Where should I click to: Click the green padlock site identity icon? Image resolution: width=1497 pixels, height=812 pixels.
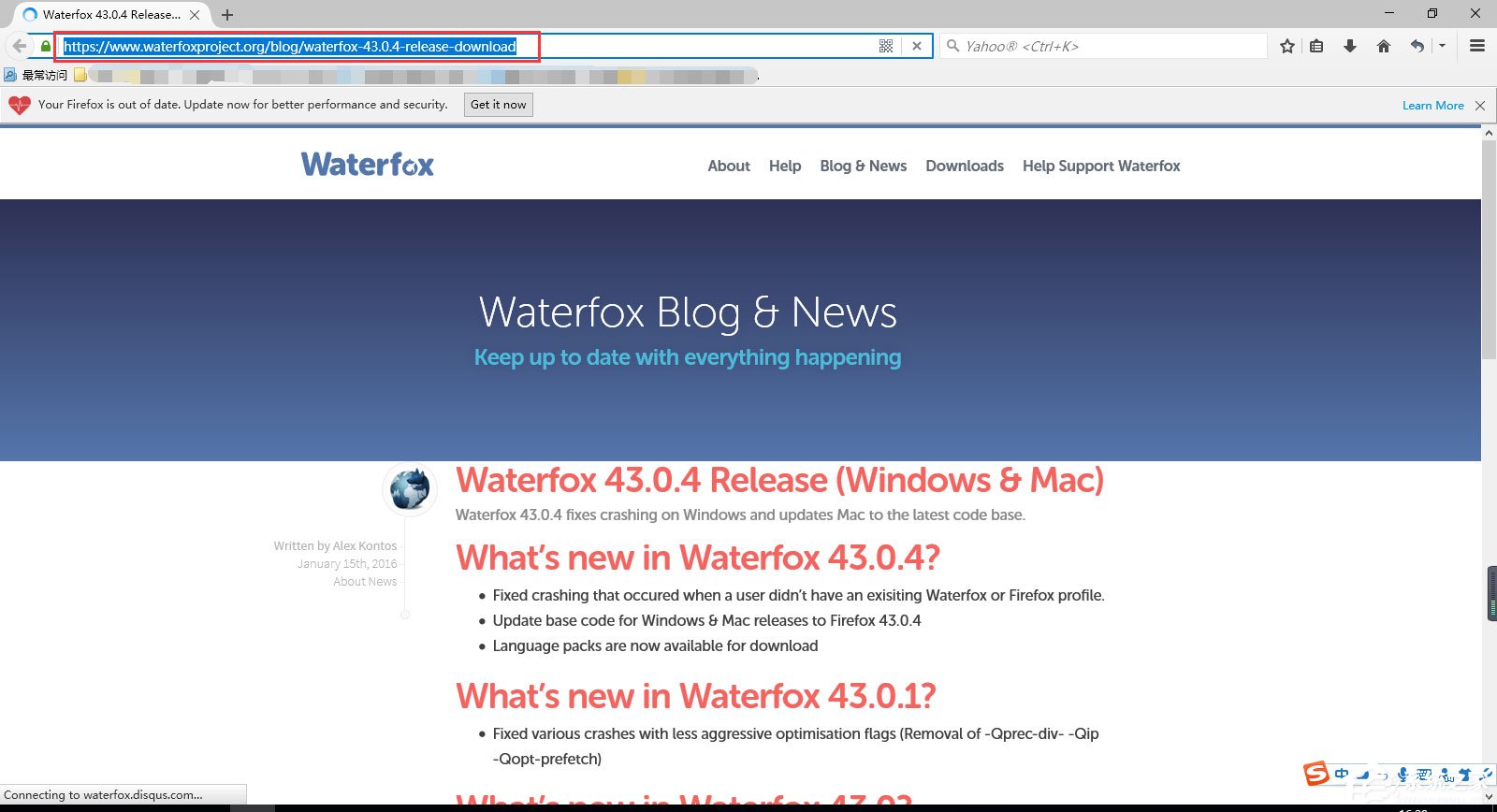[x=46, y=46]
